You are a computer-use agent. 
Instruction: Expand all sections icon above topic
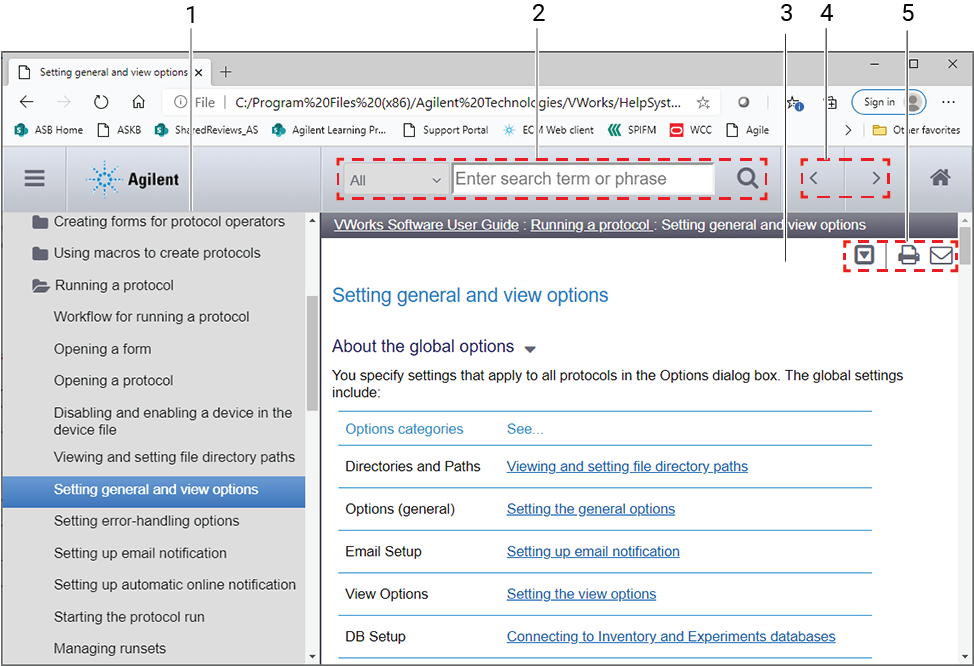coord(864,255)
